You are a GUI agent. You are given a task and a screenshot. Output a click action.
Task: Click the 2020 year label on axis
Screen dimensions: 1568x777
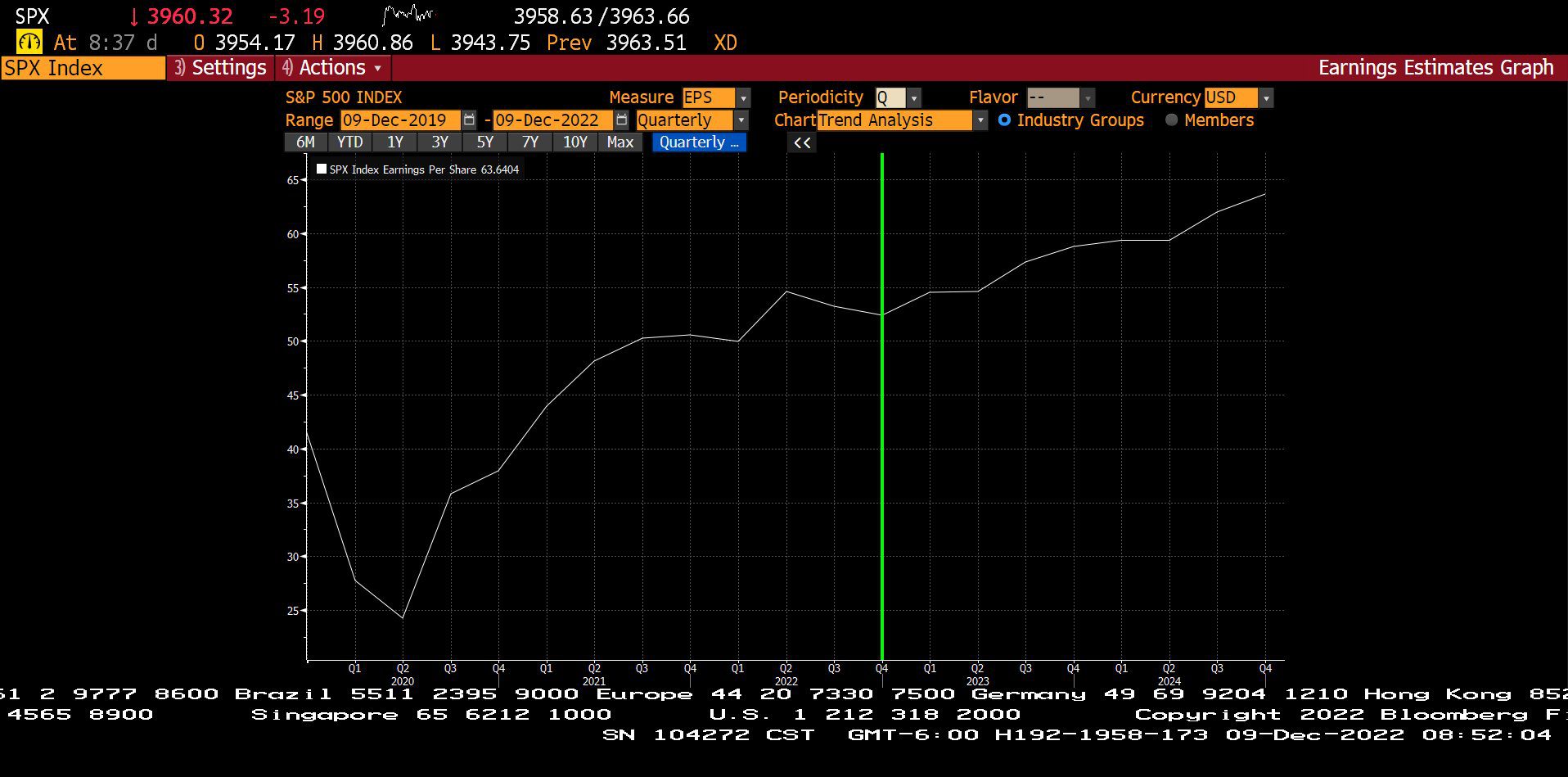[403, 681]
